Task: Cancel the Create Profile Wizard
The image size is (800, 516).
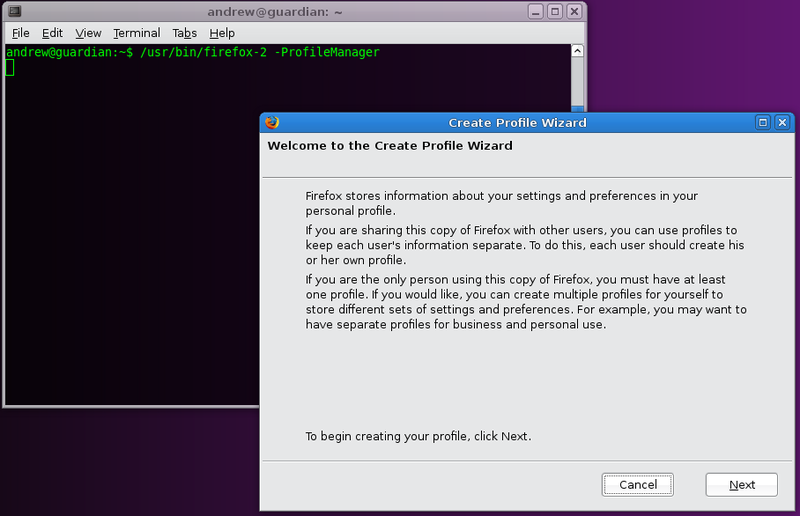Action: [x=637, y=484]
